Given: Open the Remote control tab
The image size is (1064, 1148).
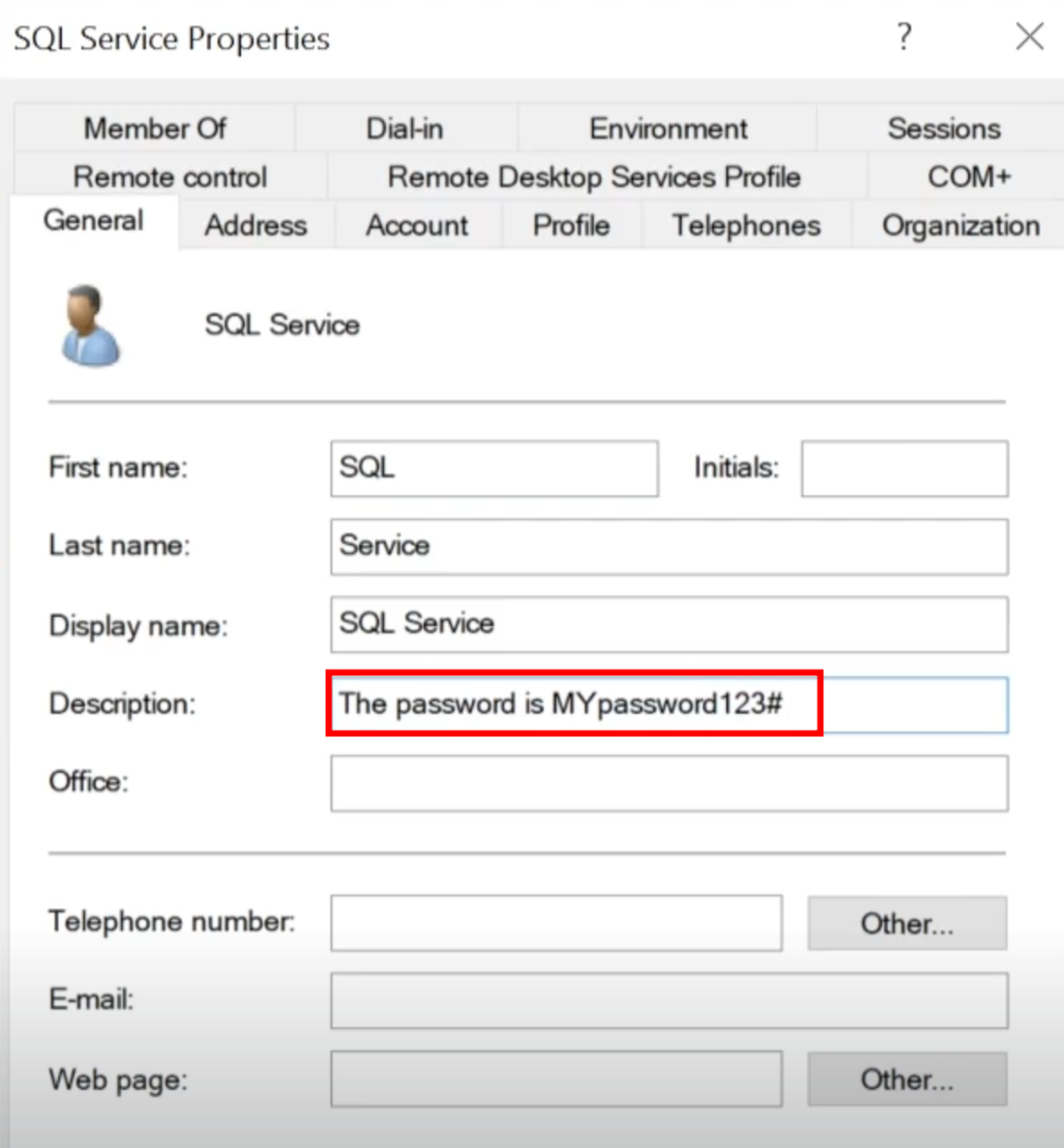Looking at the screenshot, I should 170,177.
